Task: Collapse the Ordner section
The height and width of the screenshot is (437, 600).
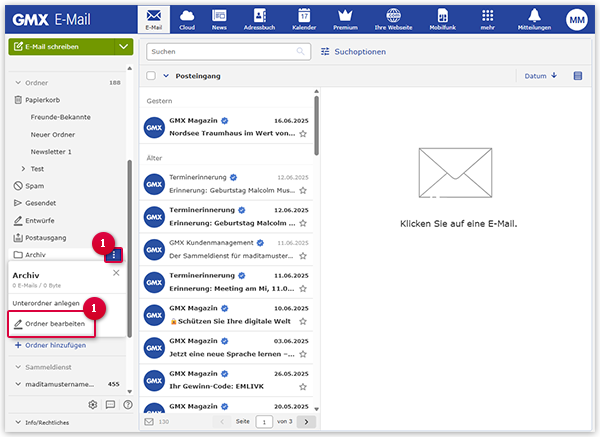Action: [x=18, y=83]
